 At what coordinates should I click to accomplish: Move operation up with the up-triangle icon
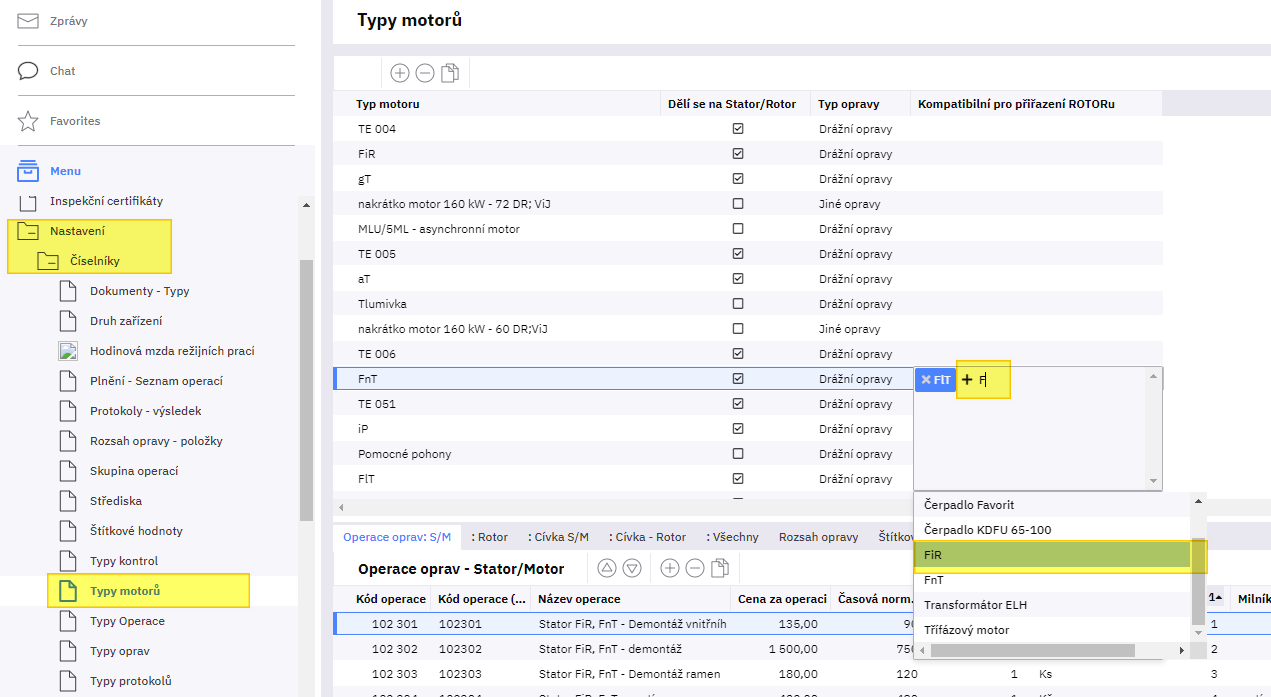pyautogui.click(x=606, y=568)
